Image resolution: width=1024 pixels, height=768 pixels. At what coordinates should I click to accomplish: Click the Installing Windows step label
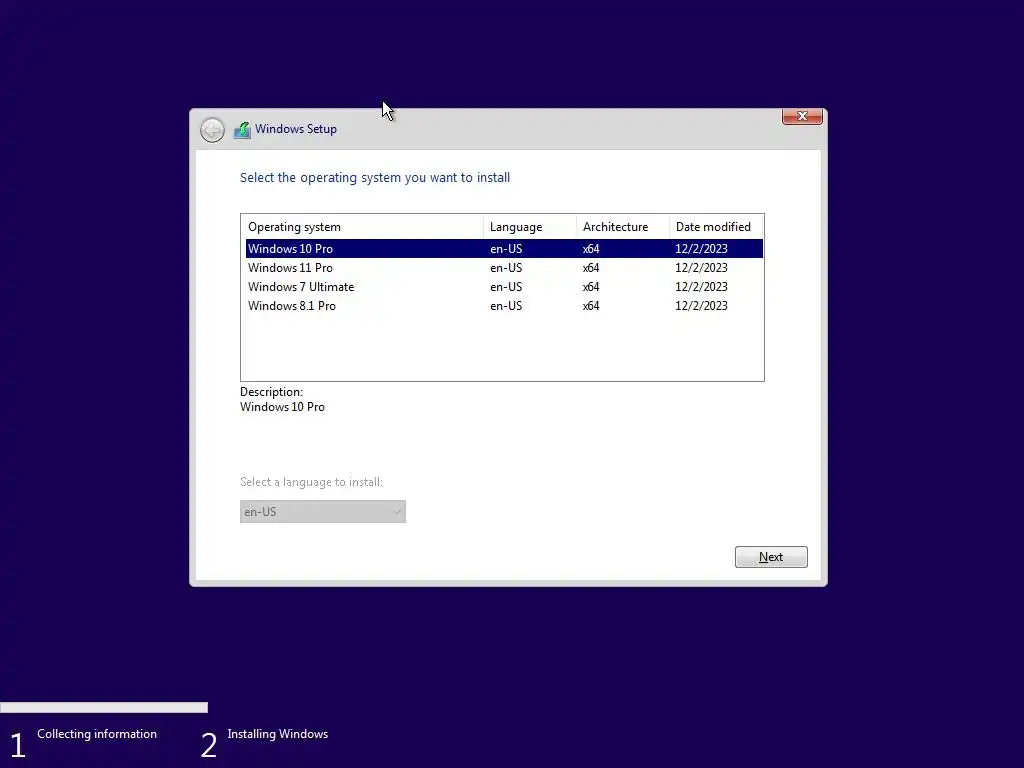click(x=278, y=734)
